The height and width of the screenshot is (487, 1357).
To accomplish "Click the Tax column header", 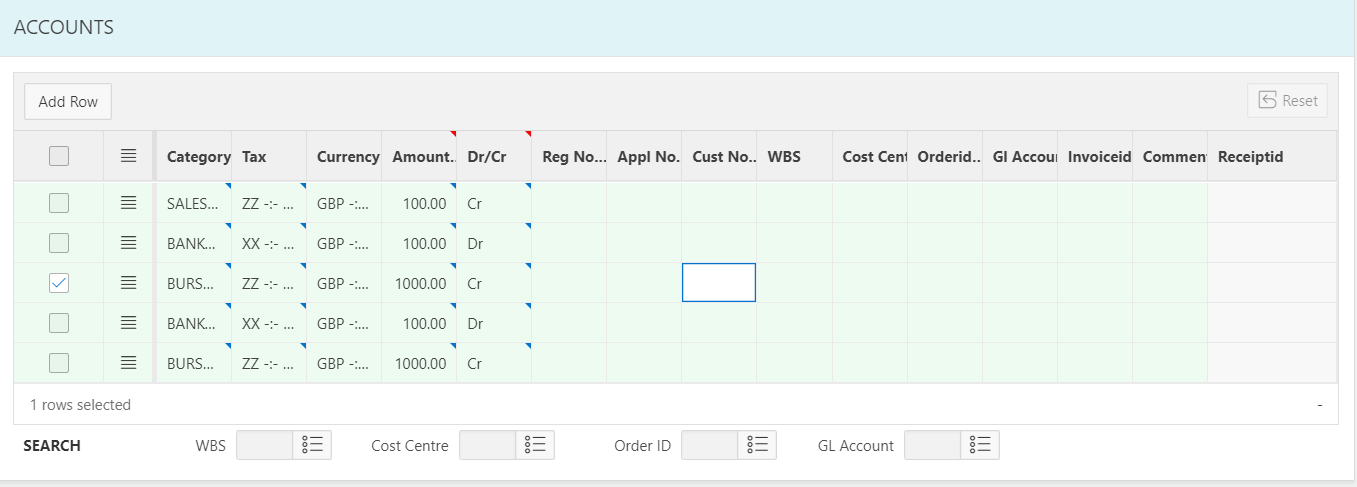I will coord(269,156).
